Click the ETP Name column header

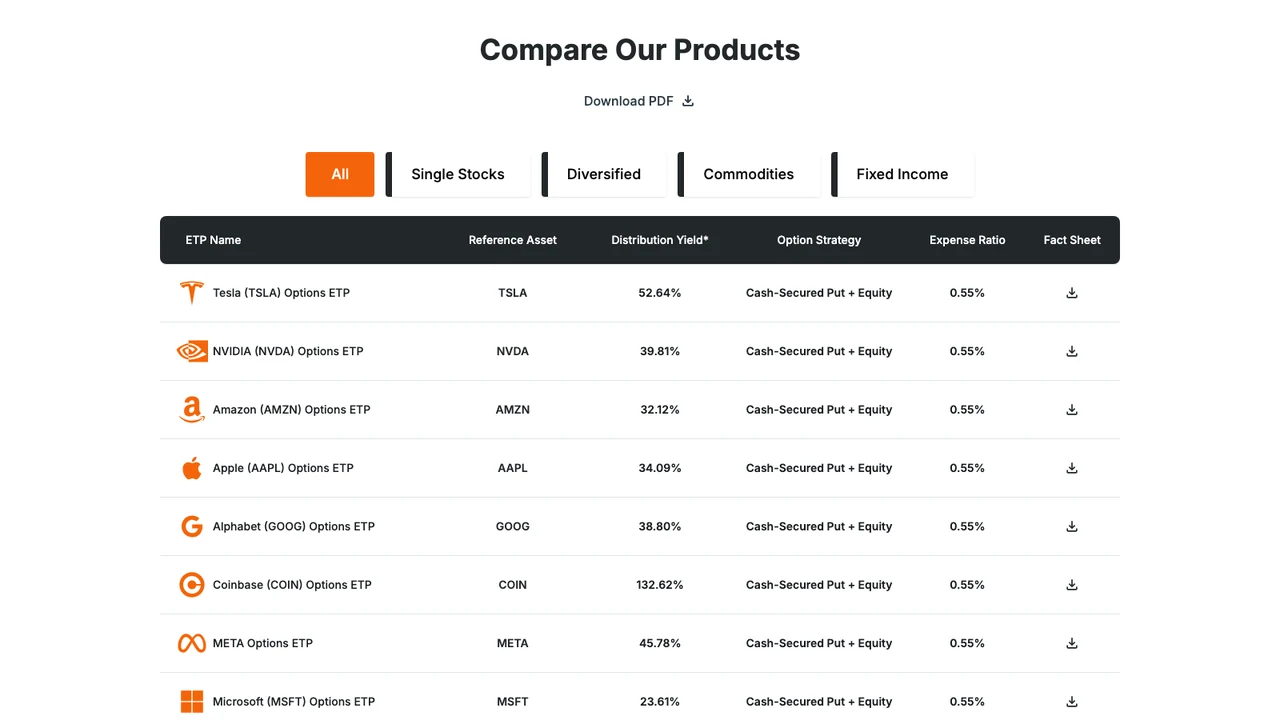tap(213, 240)
